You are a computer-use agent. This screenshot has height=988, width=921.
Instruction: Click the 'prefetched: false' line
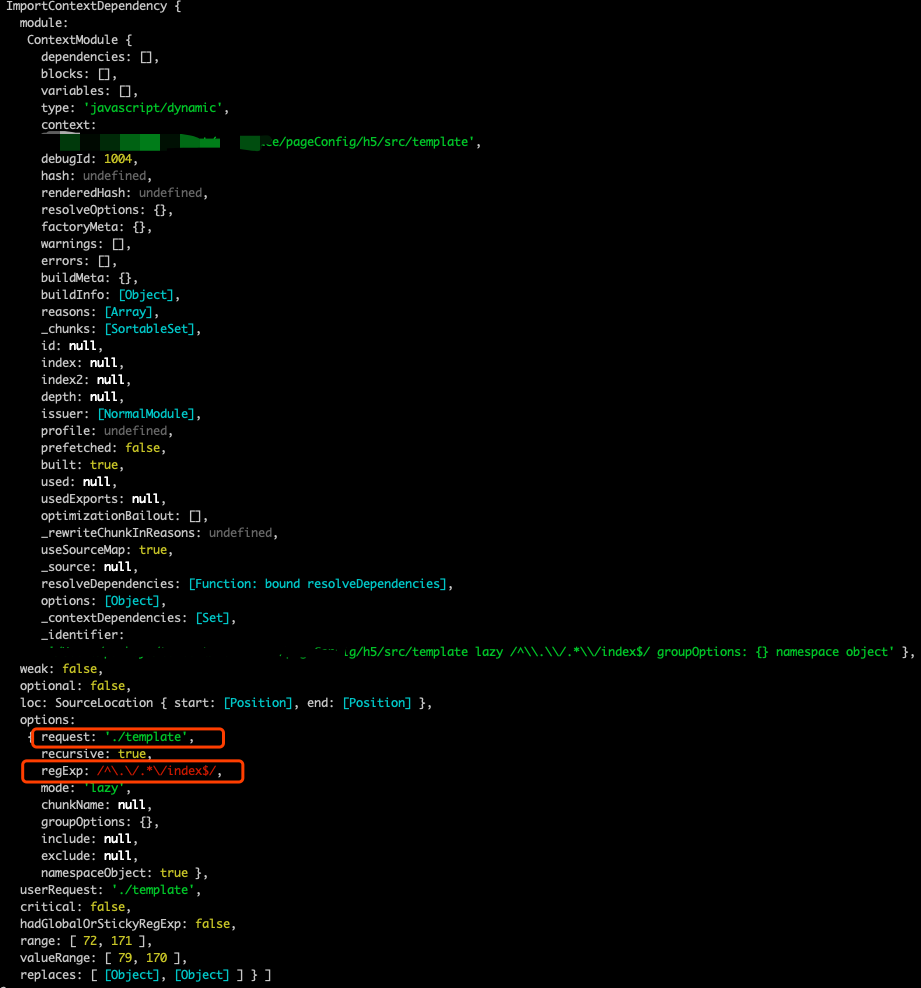(x=103, y=448)
